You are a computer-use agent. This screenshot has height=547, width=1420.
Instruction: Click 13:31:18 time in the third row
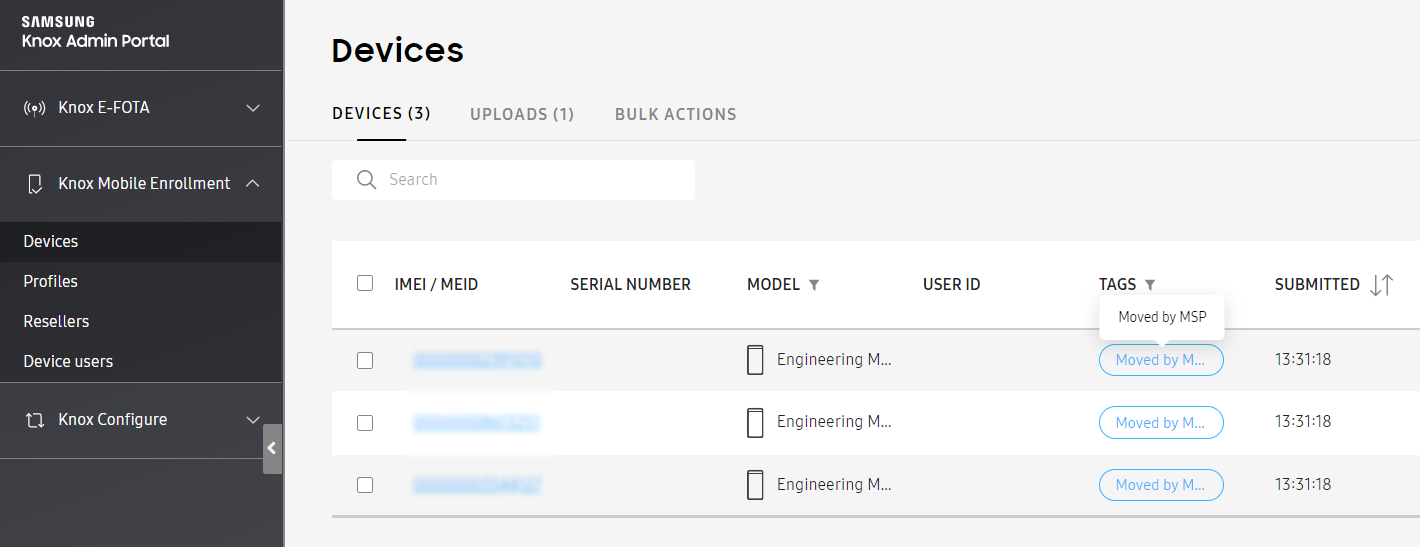pos(1303,485)
